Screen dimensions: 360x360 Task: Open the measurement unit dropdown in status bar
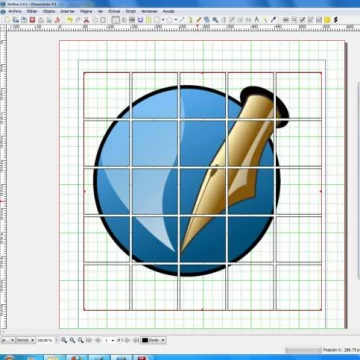(x=8, y=340)
